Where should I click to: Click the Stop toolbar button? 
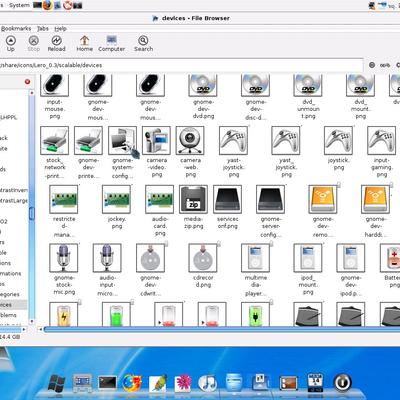click(x=33, y=44)
